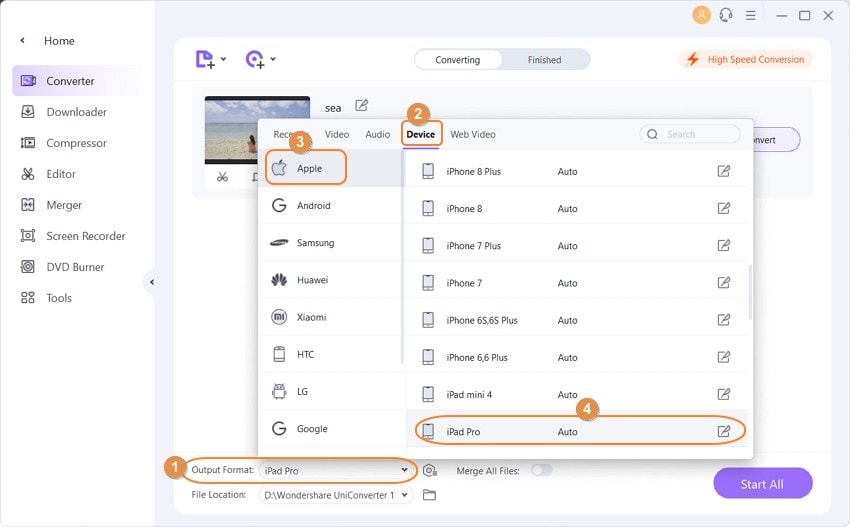This screenshot has width=850, height=527.
Task: Choose the iPhone 6S,6S Plus preset
Action: point(577,320)
